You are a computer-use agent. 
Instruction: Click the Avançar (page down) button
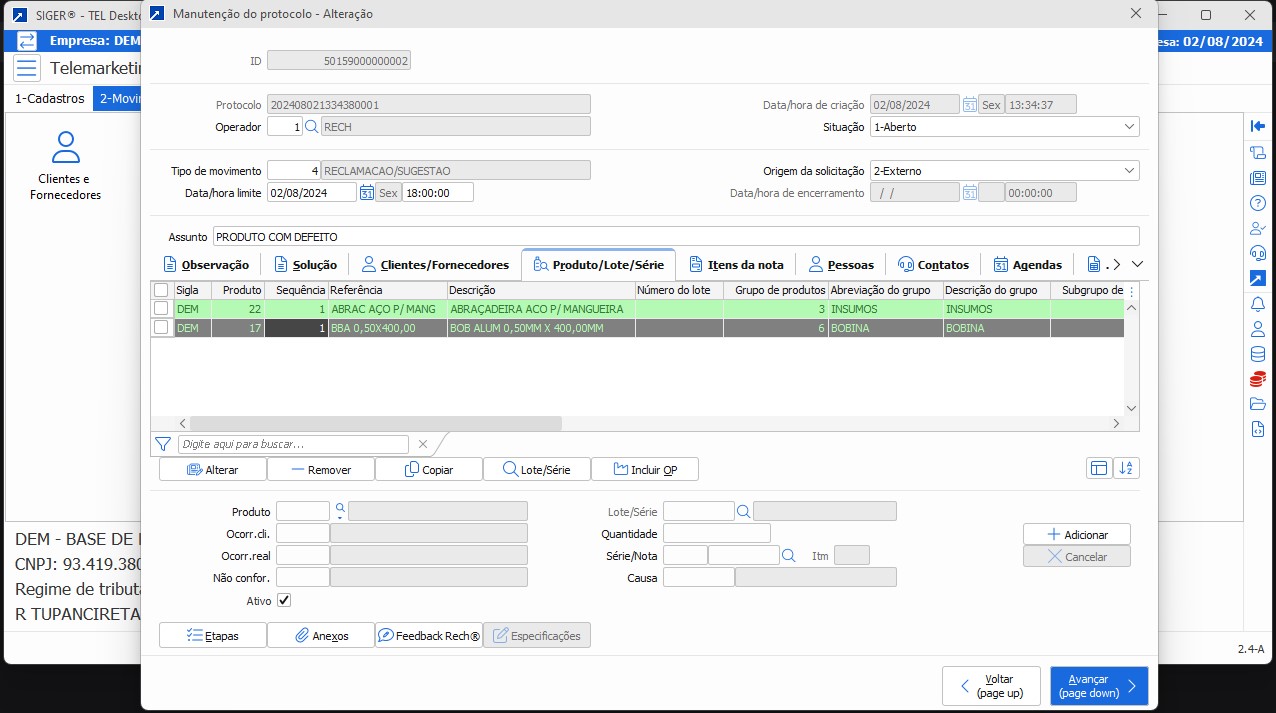(1098, 686)
